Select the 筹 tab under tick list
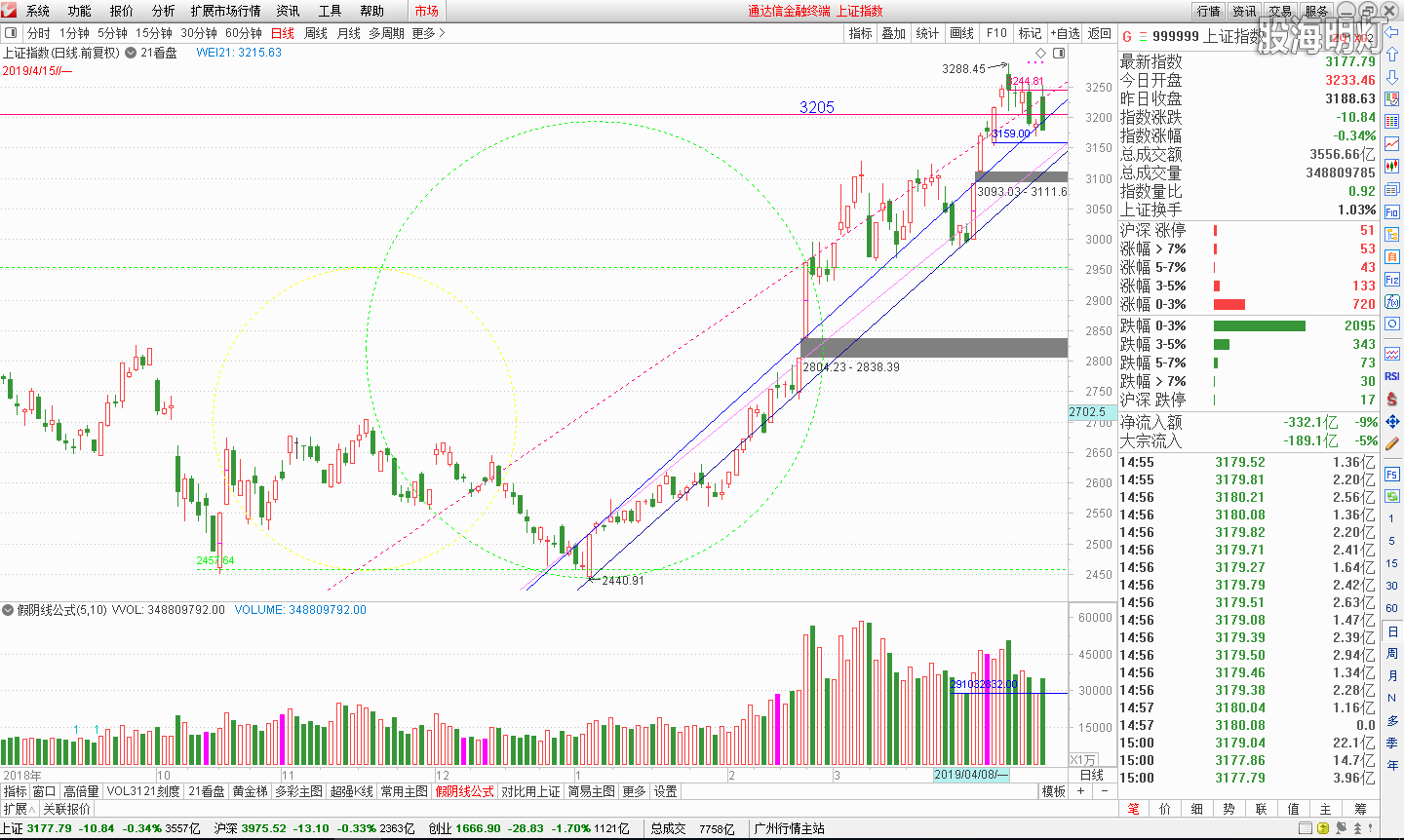 coord(1360,809)
